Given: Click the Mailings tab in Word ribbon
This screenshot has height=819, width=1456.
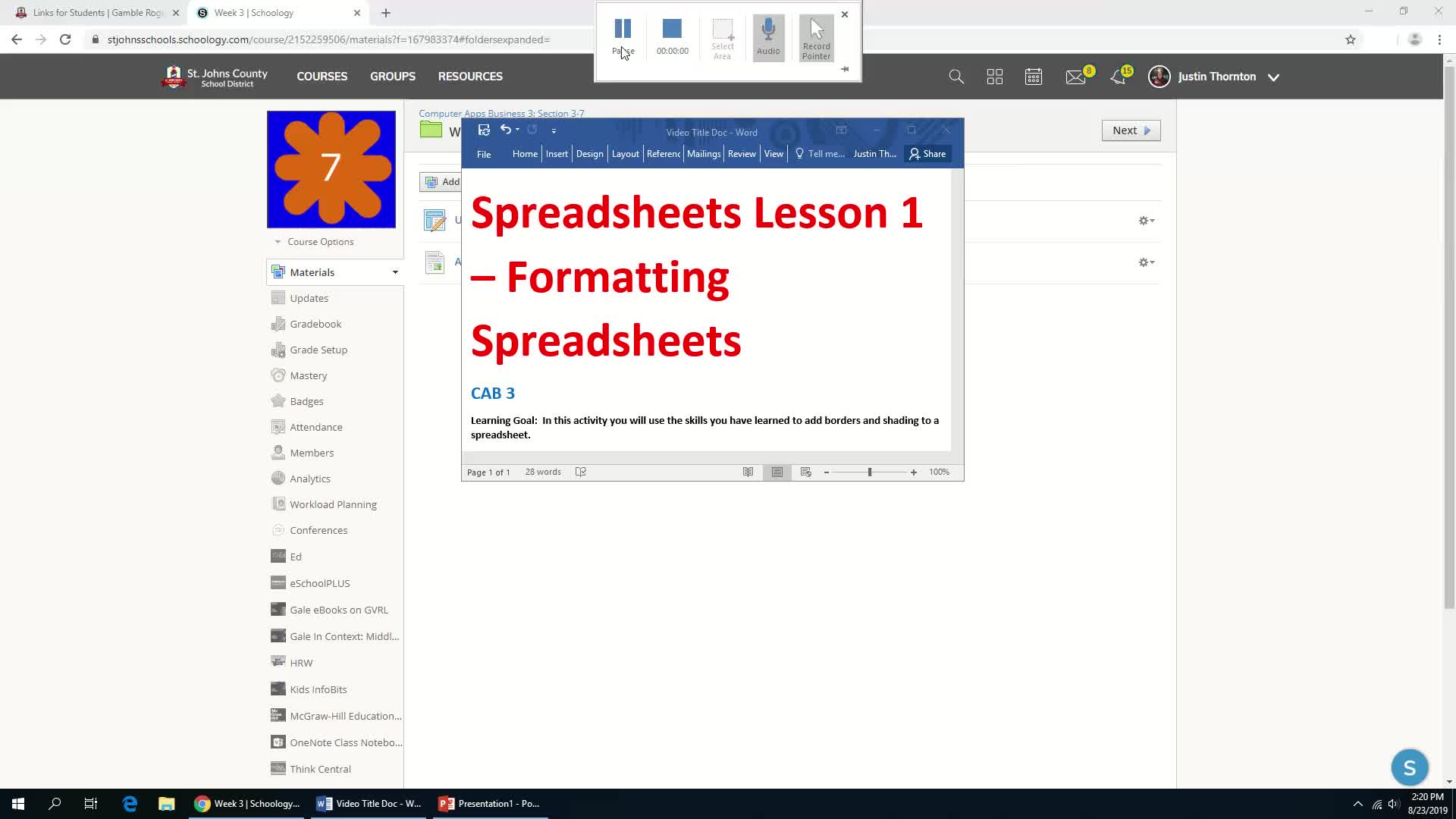Looking at the screenshot, I should tap(704, 153).
